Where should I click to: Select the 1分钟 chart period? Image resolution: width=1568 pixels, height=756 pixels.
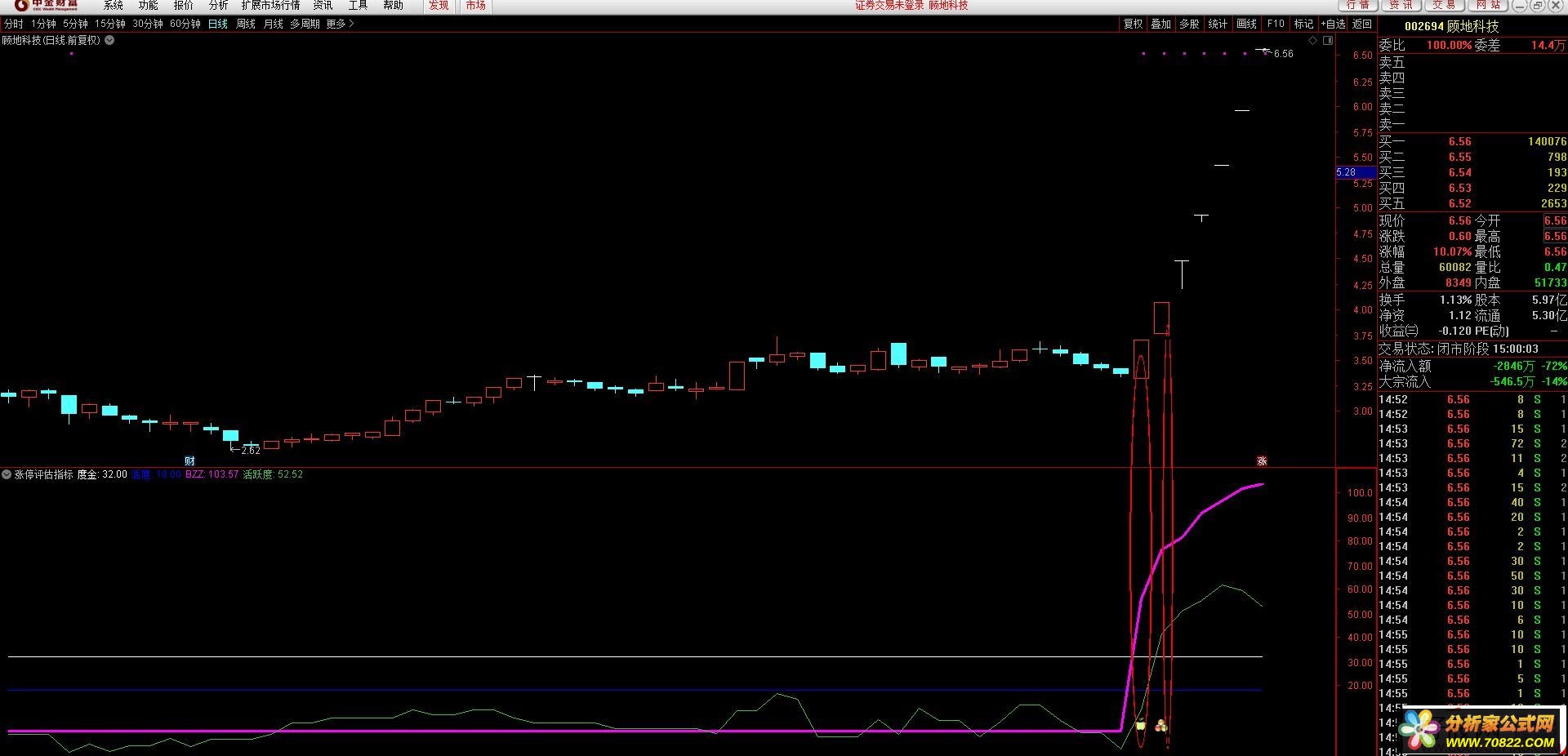(x=43, y=24)
